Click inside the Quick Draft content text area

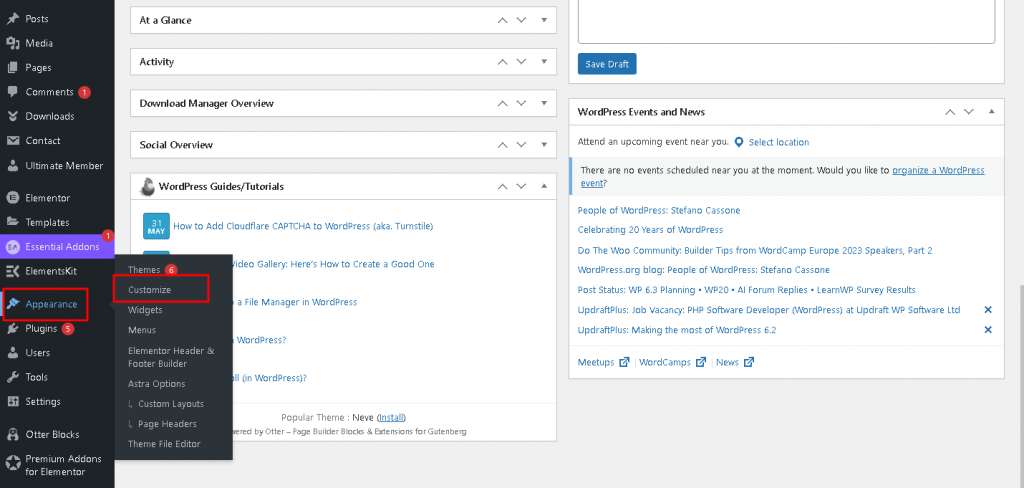[x=786, y=20]
